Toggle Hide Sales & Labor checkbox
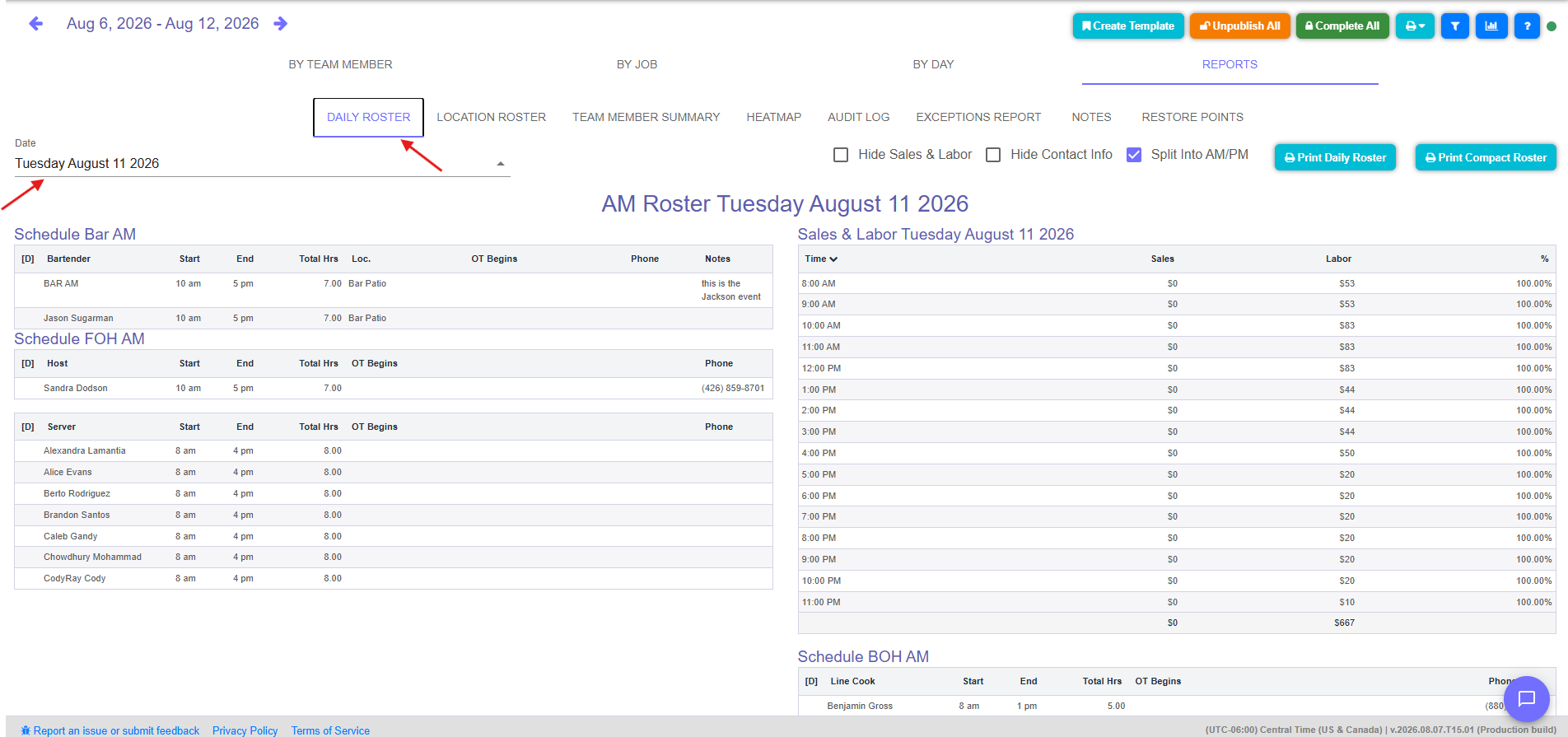Viewport: 1568px width, 737px height. [841, 155]
